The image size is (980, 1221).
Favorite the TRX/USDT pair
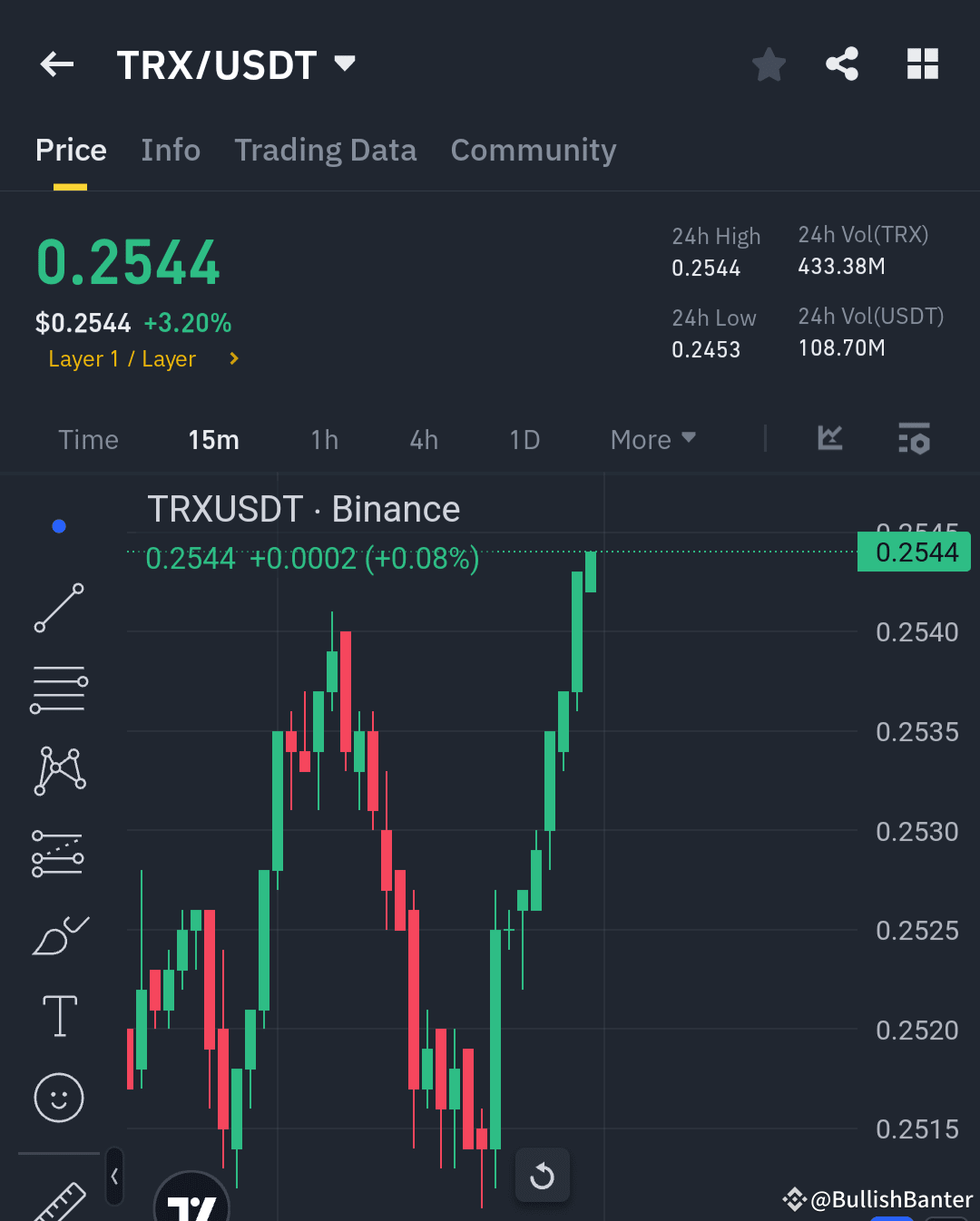769,63
